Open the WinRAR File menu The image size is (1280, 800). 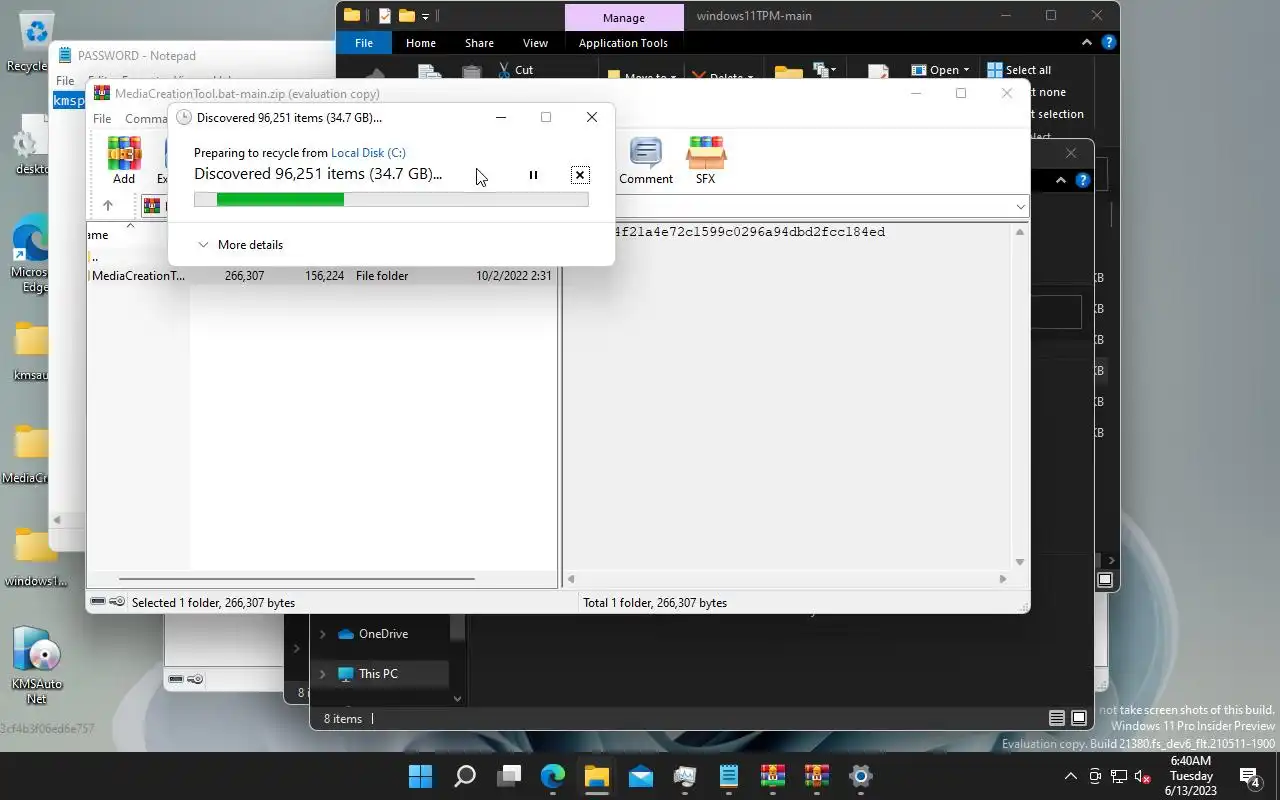(x=102, y=119)
